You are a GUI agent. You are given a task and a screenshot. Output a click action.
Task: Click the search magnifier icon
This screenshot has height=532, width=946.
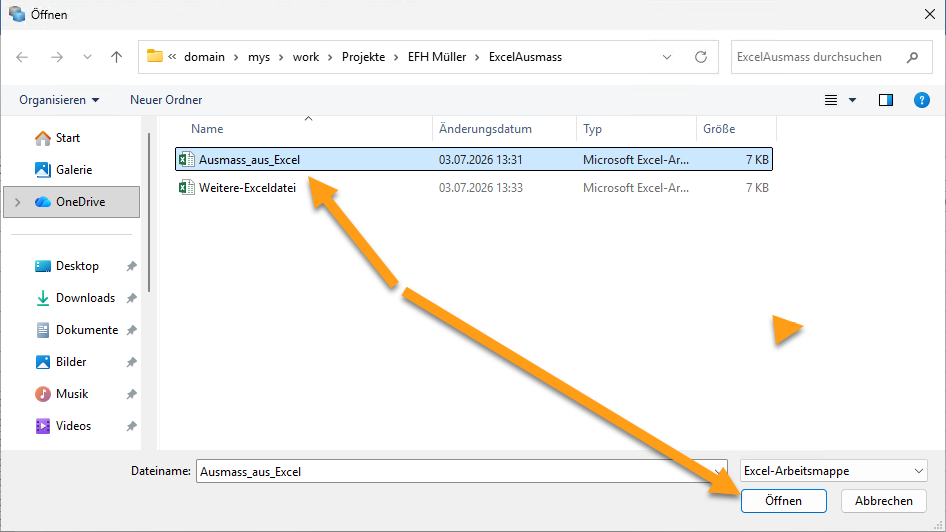click(912, 57)
